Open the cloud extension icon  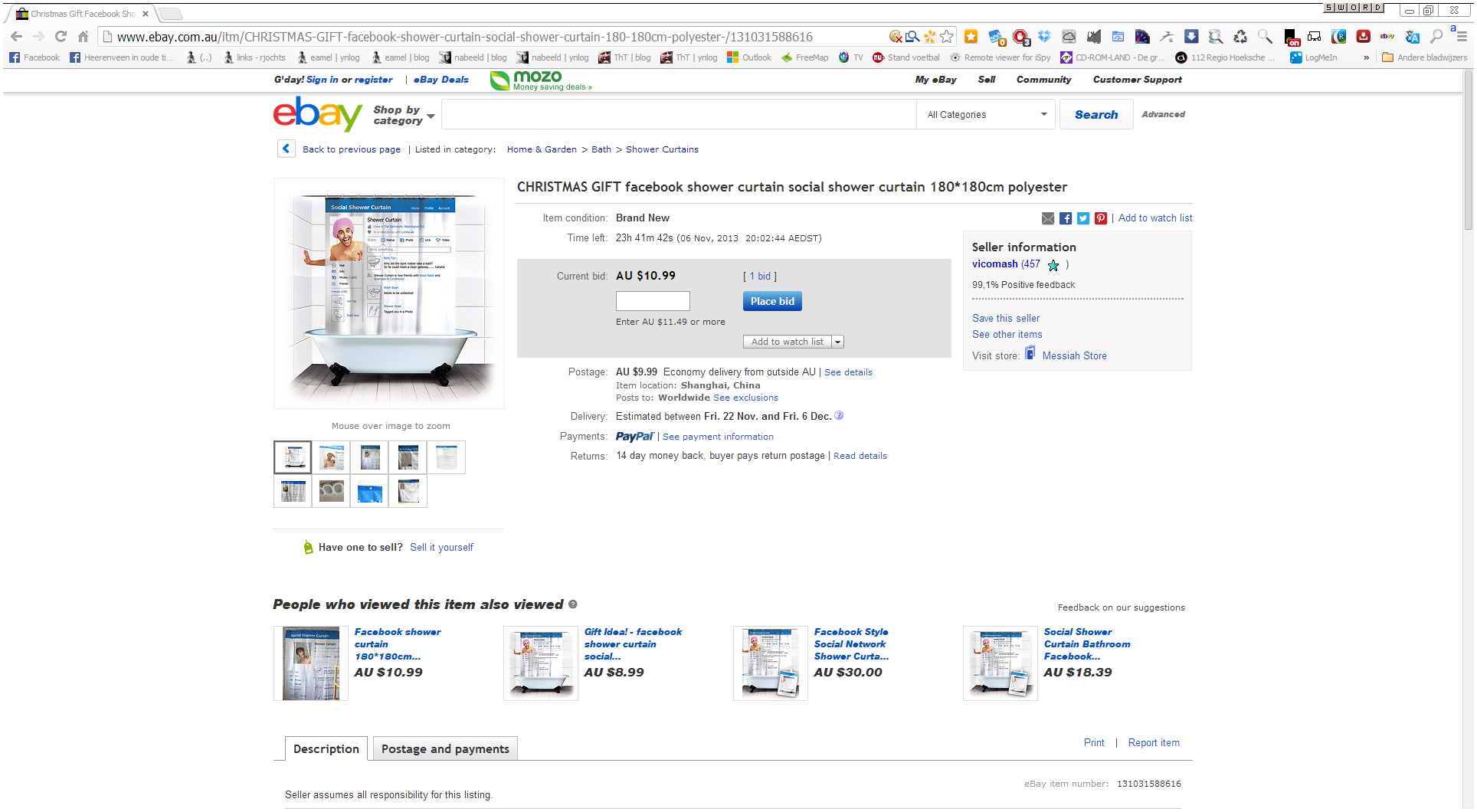[1069, 36]
